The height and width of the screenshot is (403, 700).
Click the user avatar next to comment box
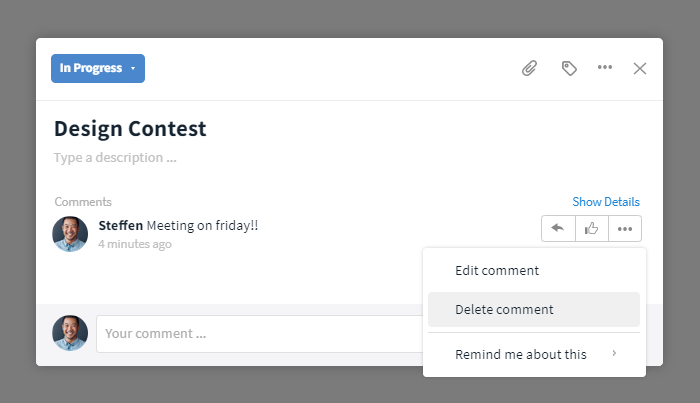pyautogui.click(x=70, y=333)
